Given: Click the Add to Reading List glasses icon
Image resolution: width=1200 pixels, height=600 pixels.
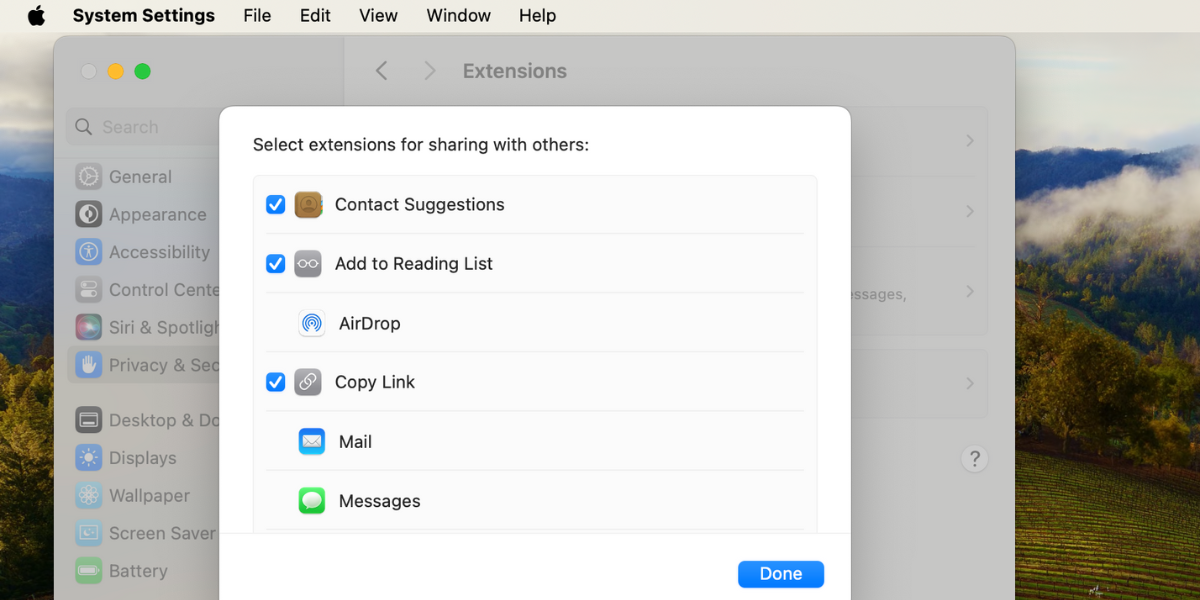Looking at the screenshot, I should 308,264.
